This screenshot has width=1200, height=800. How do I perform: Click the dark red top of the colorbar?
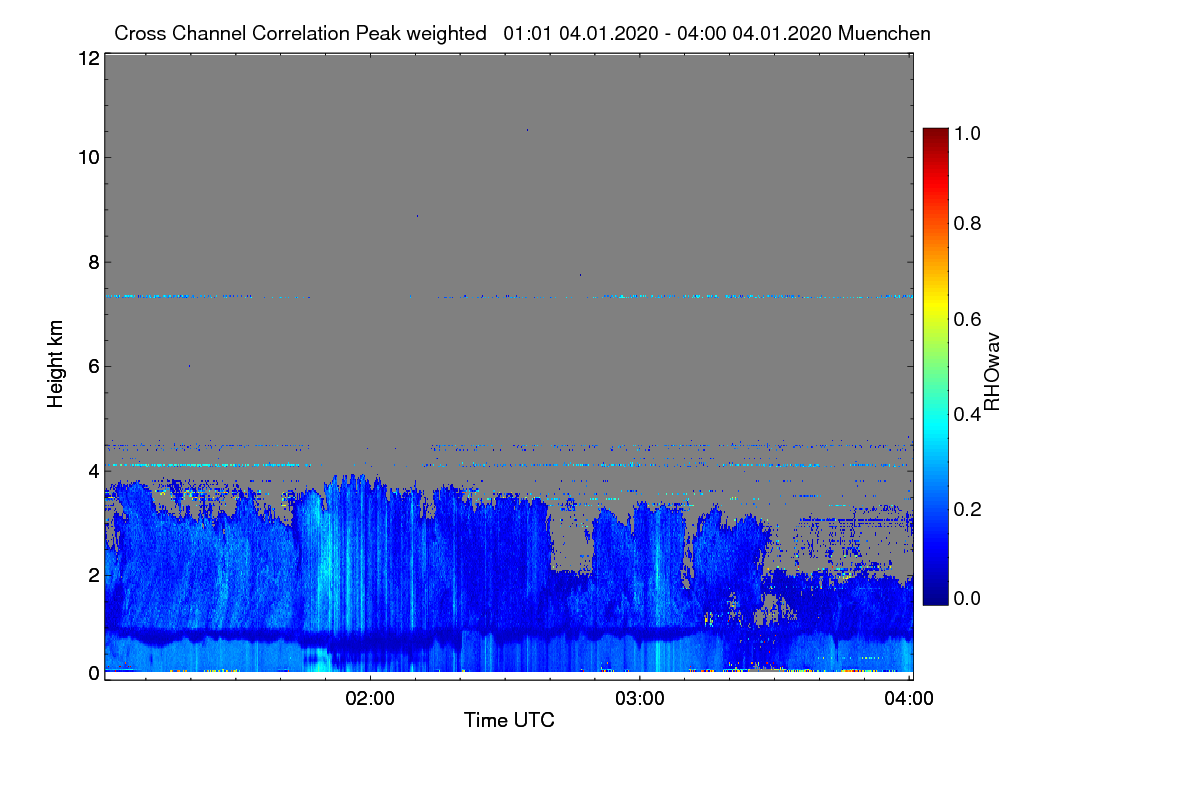pos(935,135)
